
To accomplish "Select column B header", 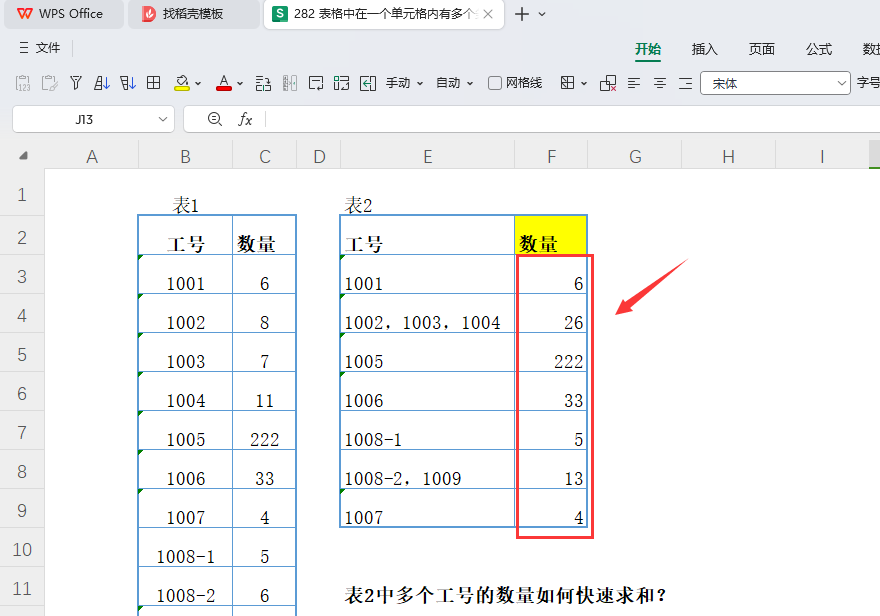I will (185, 157).
